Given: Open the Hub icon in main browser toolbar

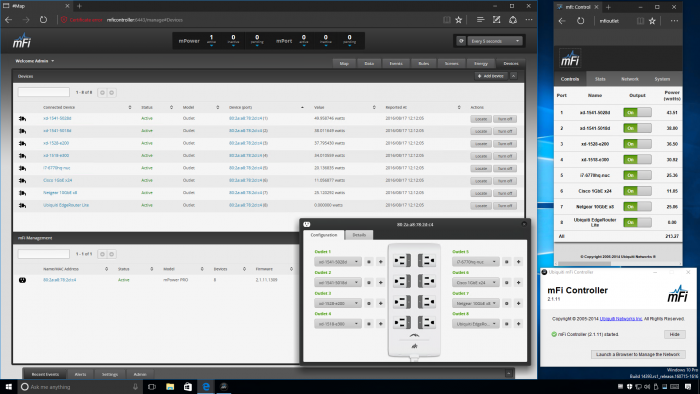Looking at the screenshot, I should [480, 20].
